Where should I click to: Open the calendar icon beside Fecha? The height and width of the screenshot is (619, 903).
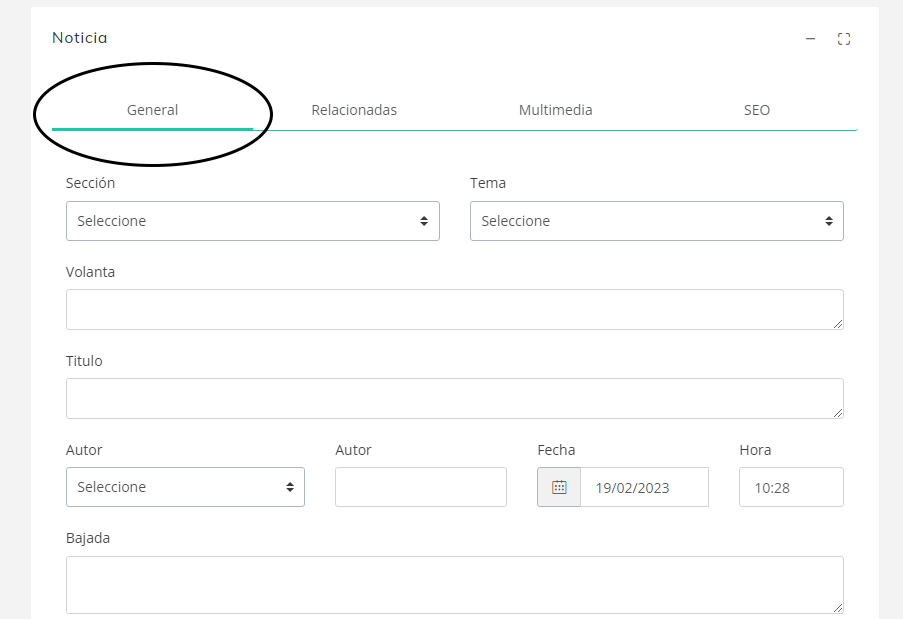[x=559, y=487]
